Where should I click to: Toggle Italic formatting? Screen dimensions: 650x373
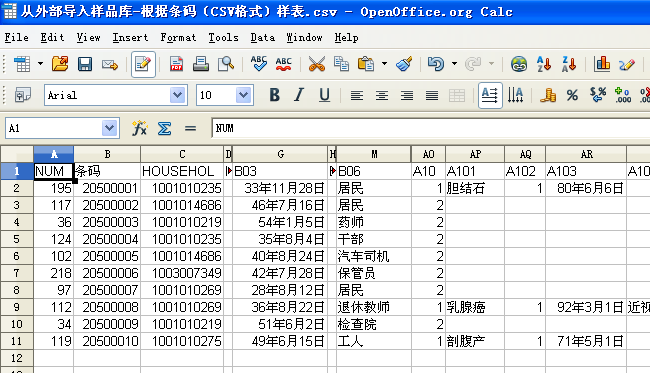(299, 95)
